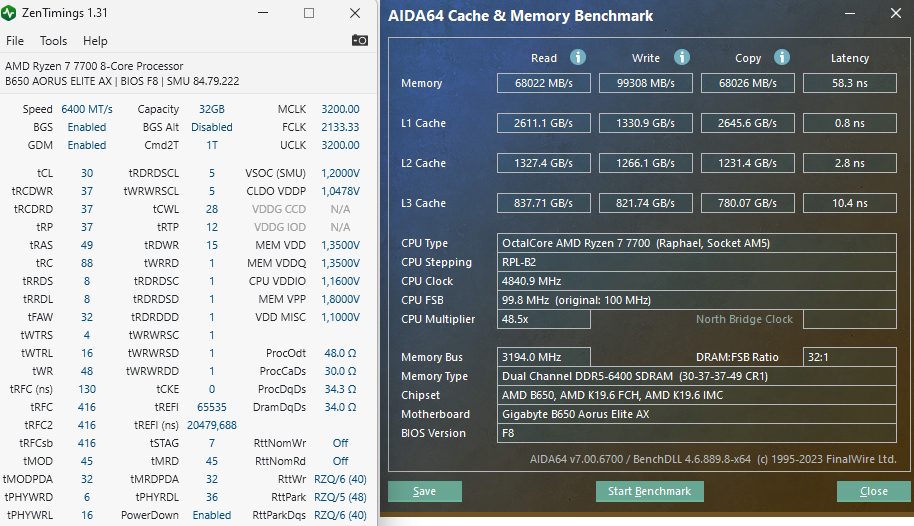Click the empty North Bridge Clock field

tap(850, 319)
